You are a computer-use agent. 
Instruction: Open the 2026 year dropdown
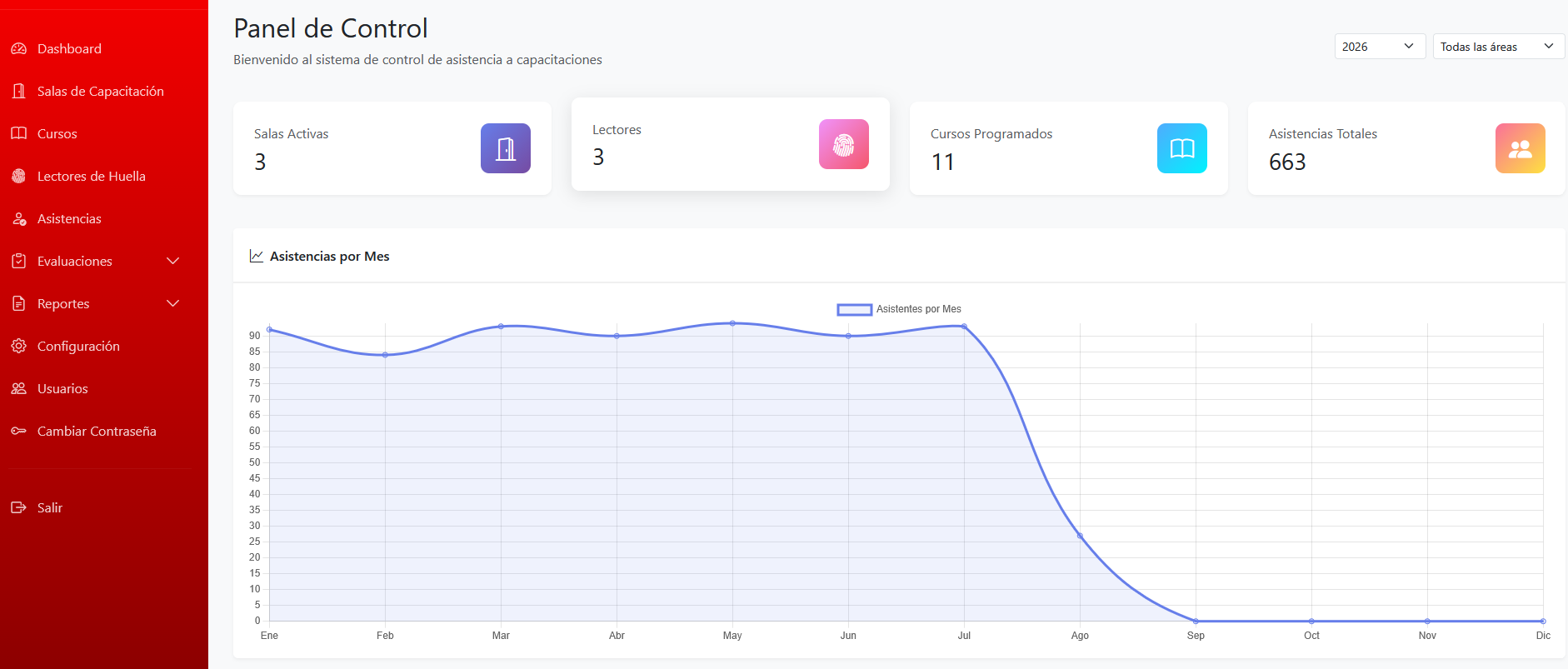1380,47
